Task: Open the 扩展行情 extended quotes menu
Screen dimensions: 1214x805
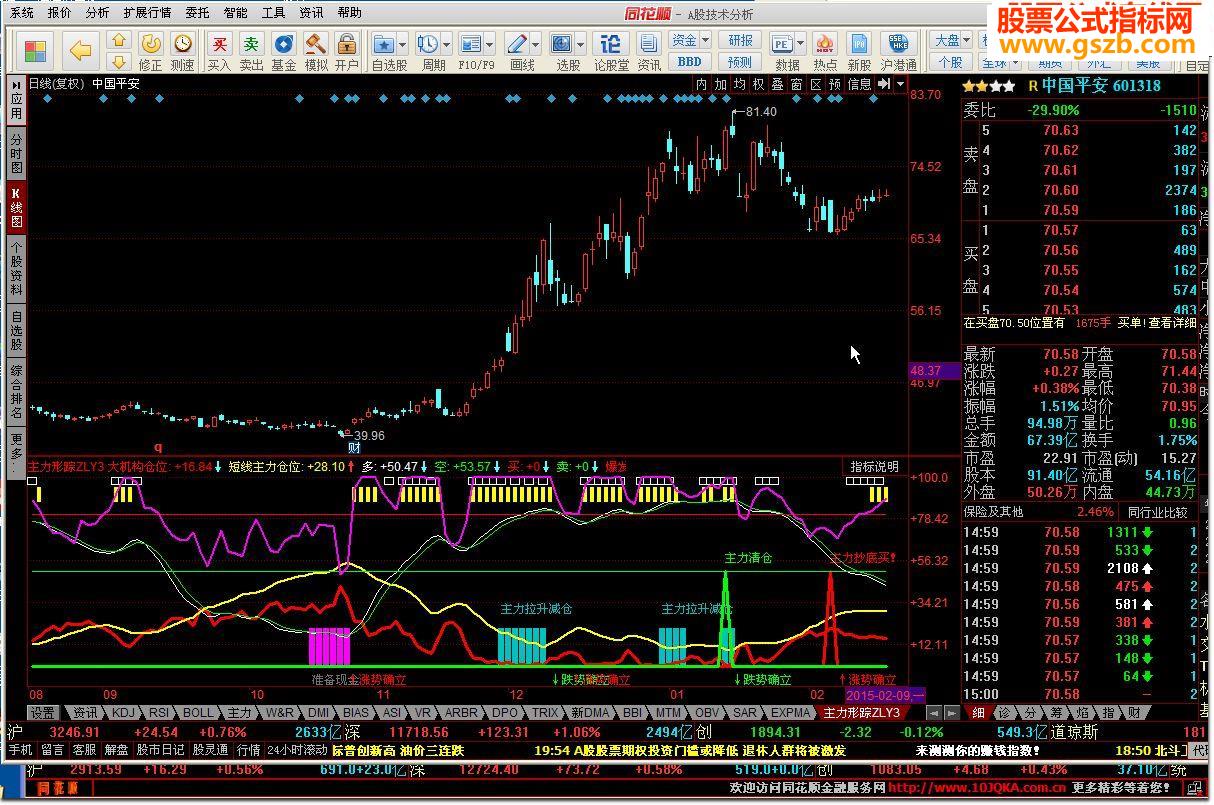Action: [147, 13]
